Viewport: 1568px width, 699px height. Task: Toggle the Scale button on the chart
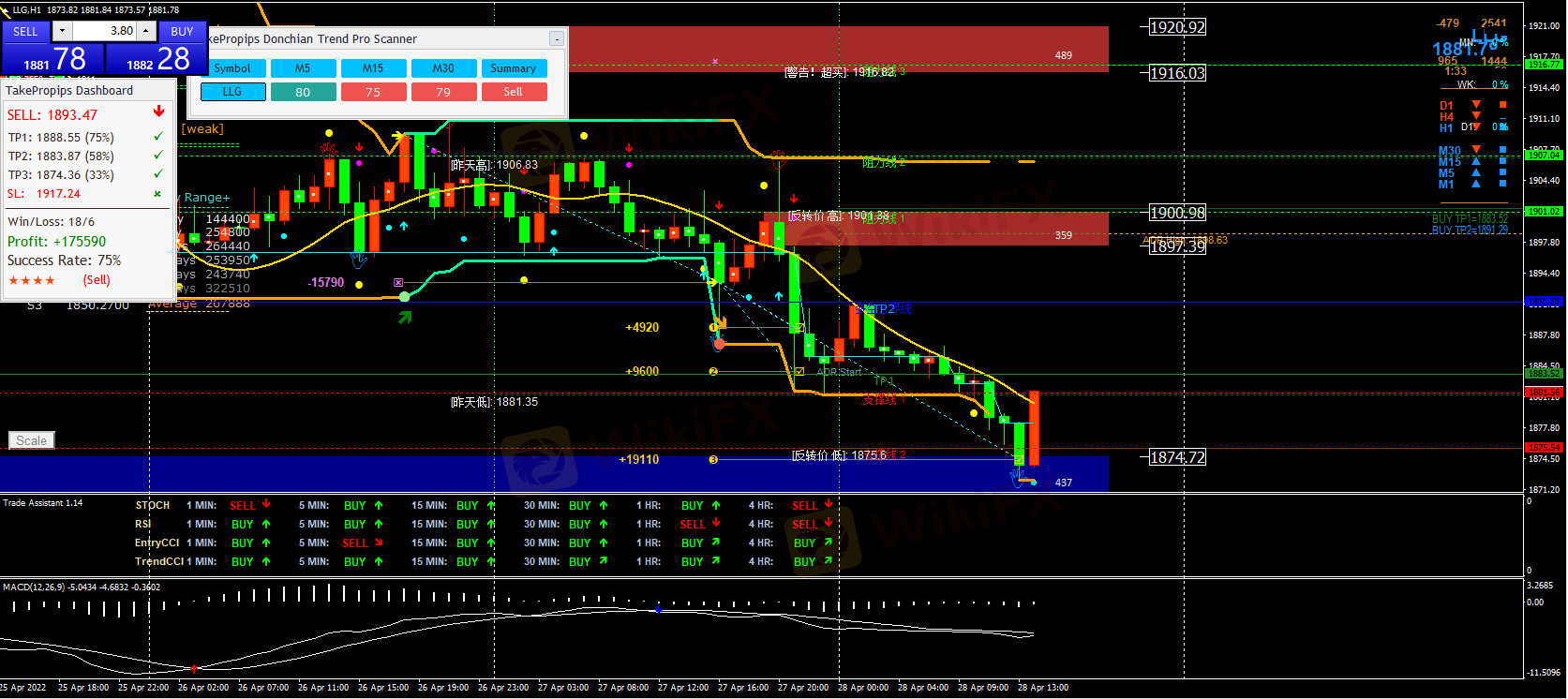(31, 440)
